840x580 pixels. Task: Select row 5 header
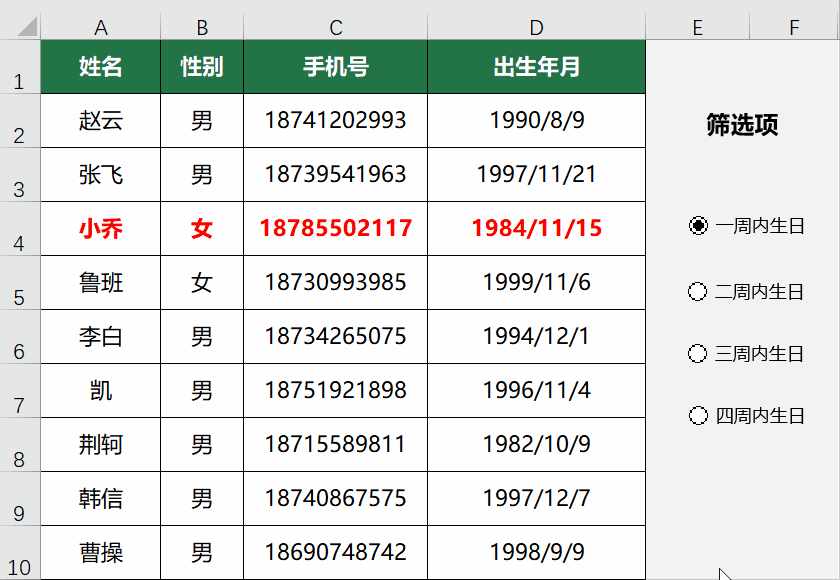point(20,283)
